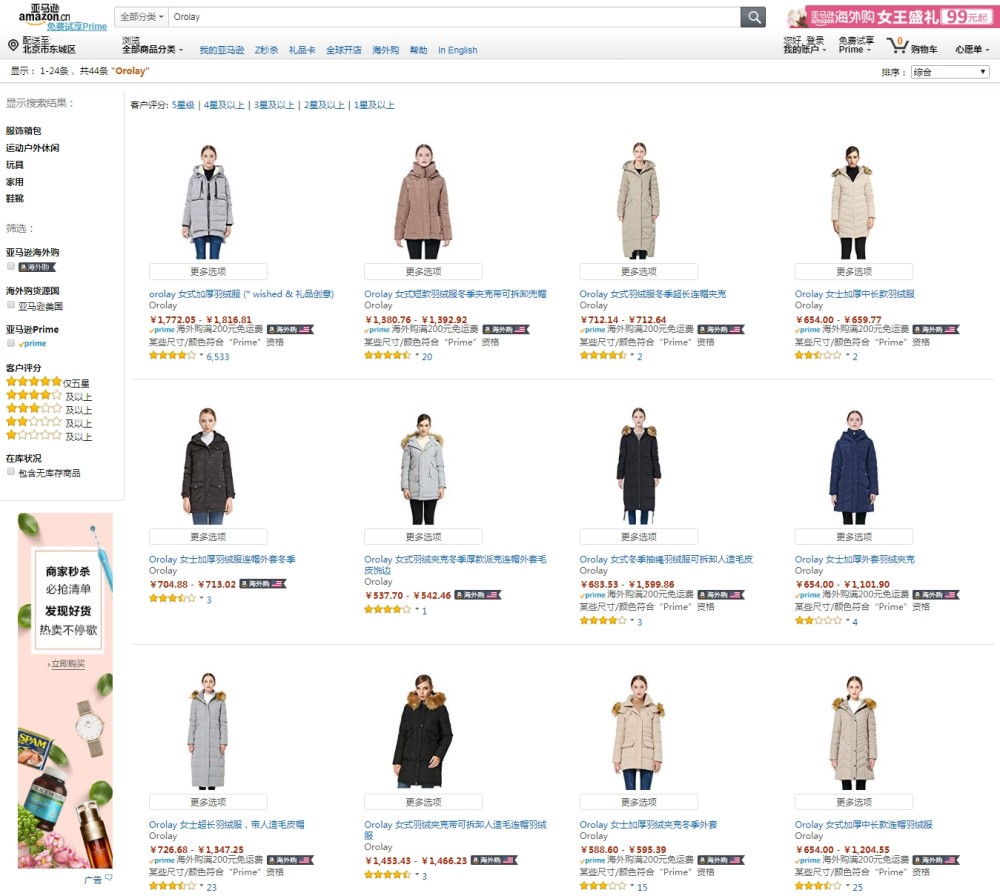Open the 帮助 help nav item
The width and height of the screenshot is (1000, 896).
pos(418,50)
